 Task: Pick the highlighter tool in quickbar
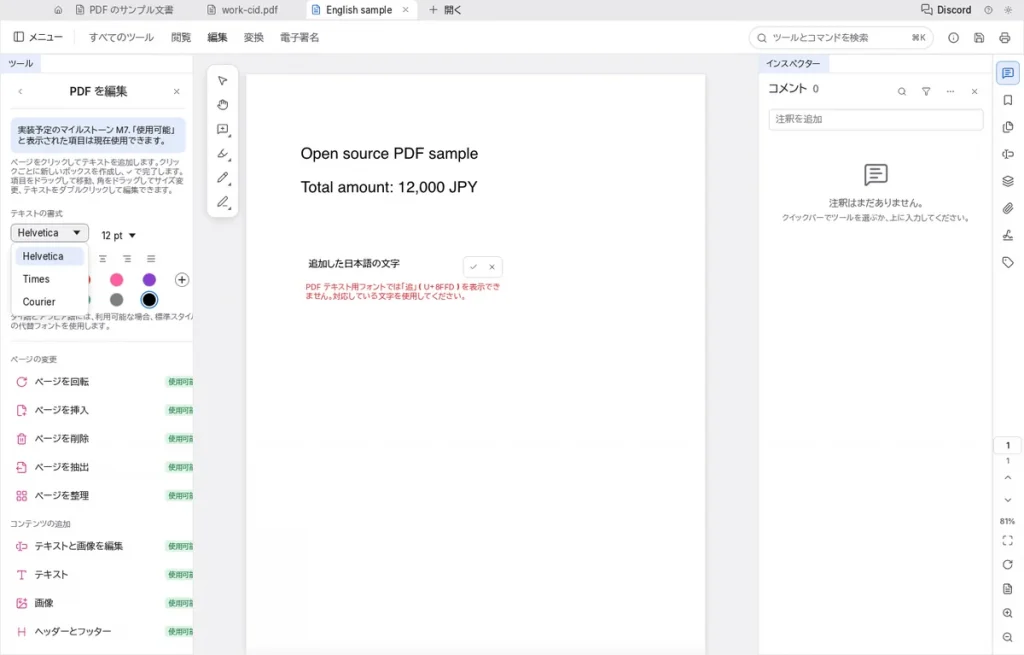223,153
